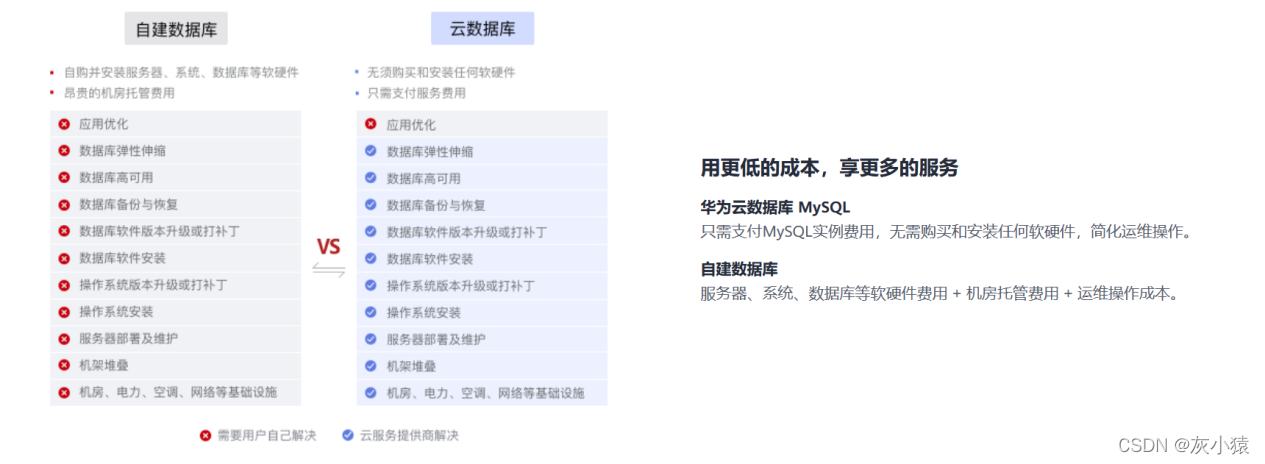Image resolution: width=1265 pixels, height=464 pixels.
Task: Click 数据库软件安装 text in 云数据库 list
Action: pos(430,259)
